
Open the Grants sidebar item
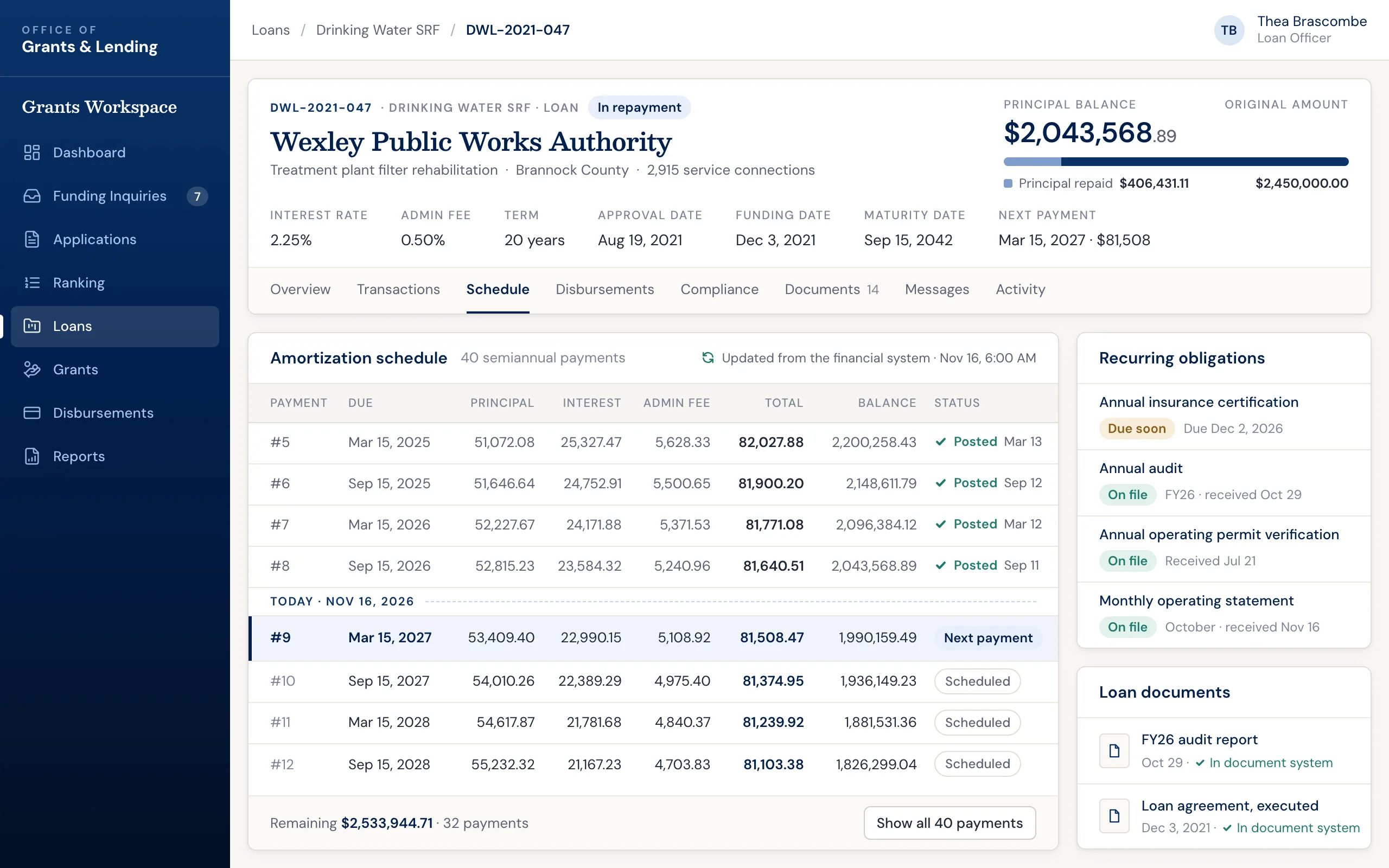115,369
